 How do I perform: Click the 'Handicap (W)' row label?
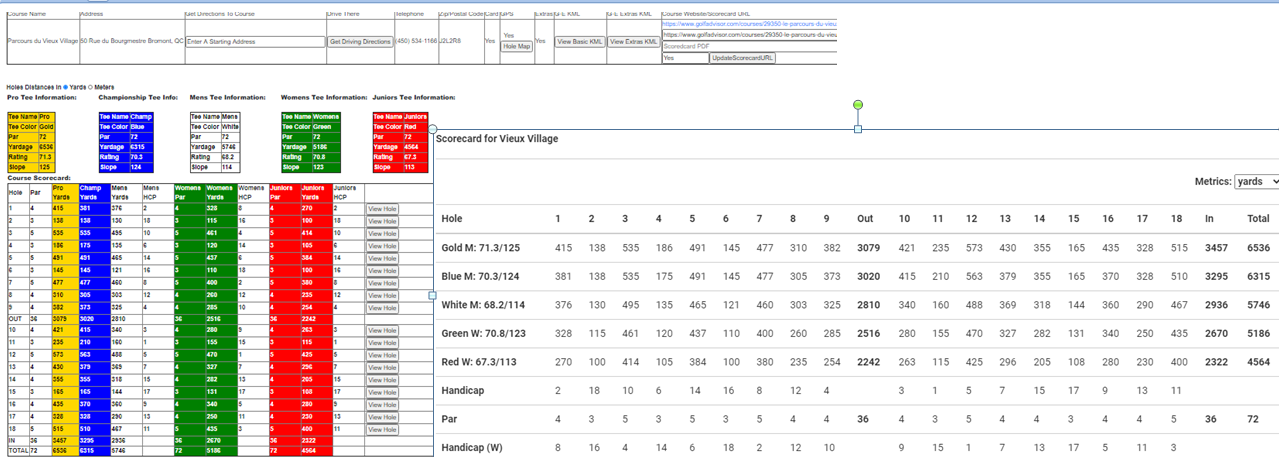tap(474, 447)
